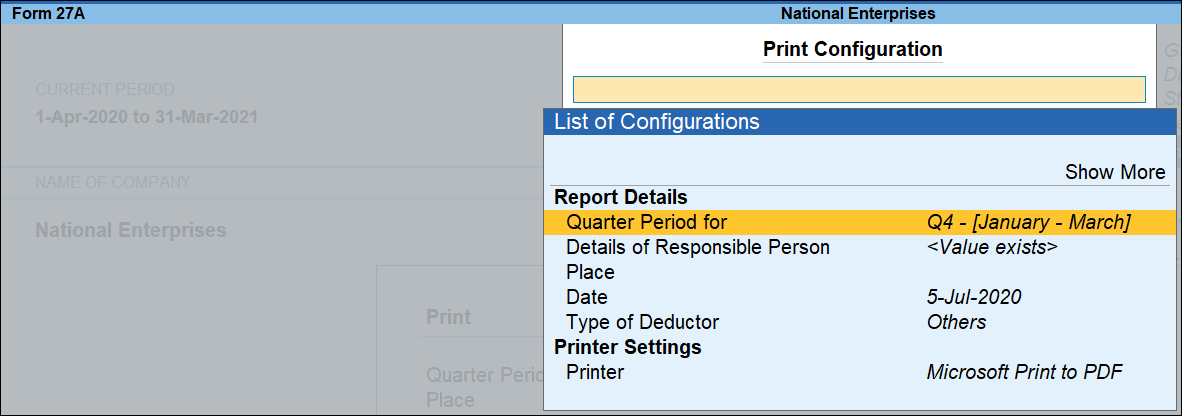Click the 5-Jul-2020 date value
Screen dimensions: 1182x416
coord(974,297)
